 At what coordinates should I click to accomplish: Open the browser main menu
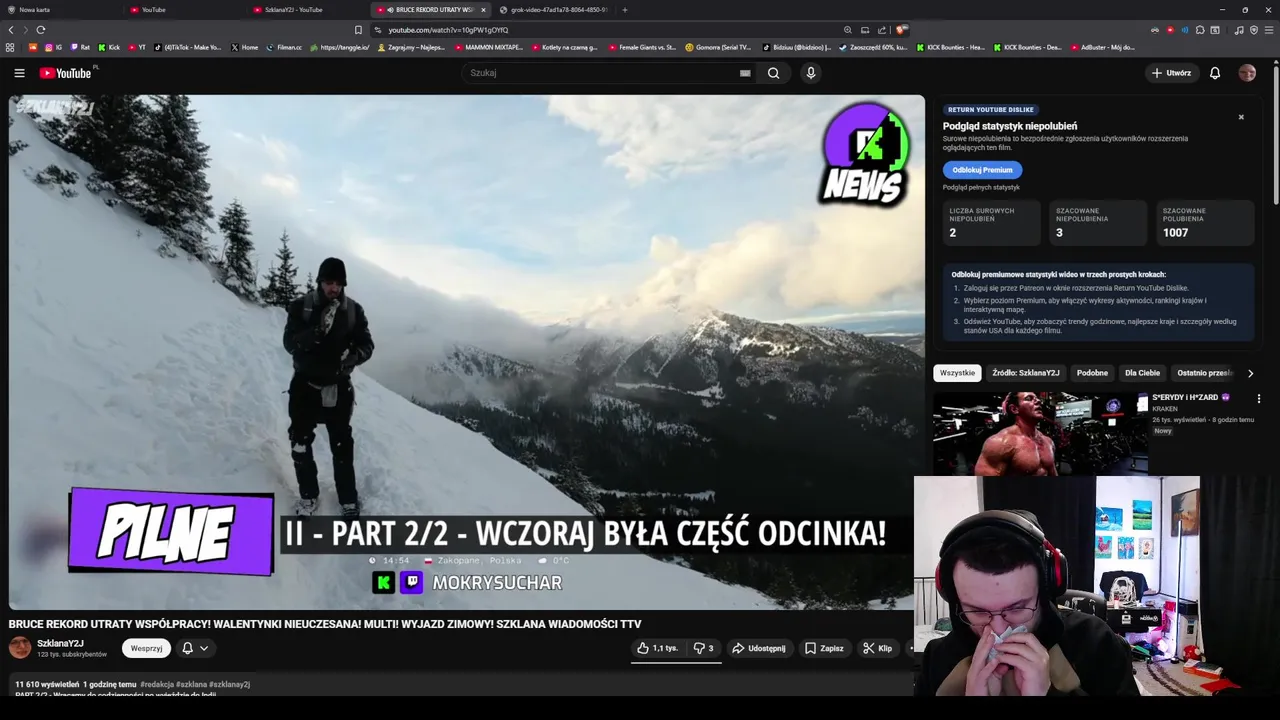point(1268,30)
